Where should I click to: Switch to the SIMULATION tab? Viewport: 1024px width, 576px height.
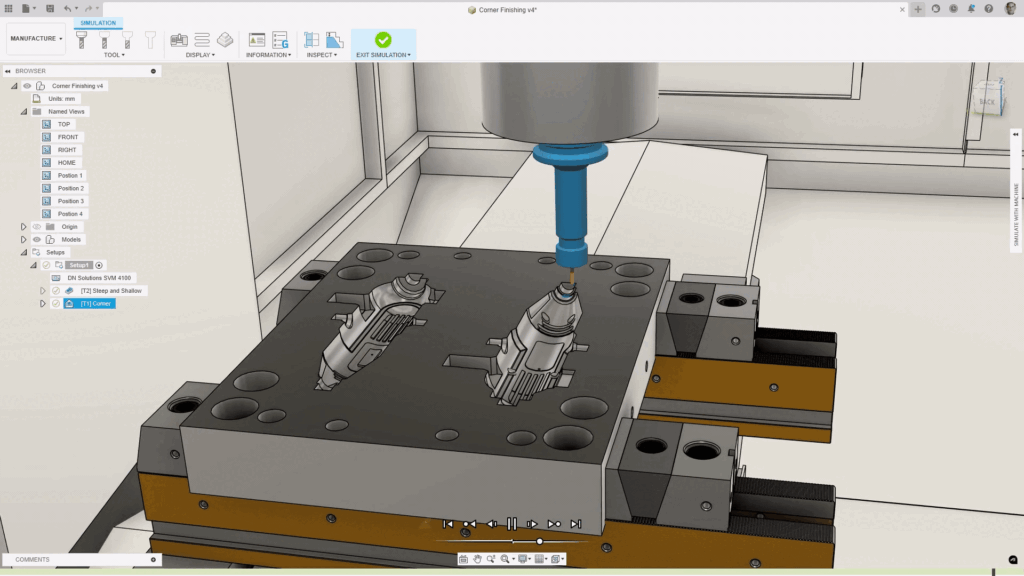96,23
